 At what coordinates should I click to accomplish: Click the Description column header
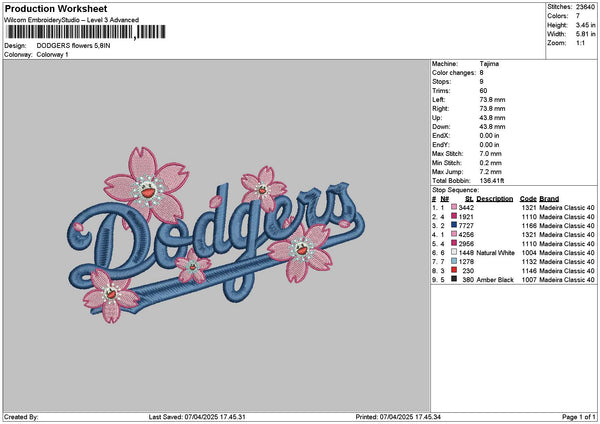(494, 199)
